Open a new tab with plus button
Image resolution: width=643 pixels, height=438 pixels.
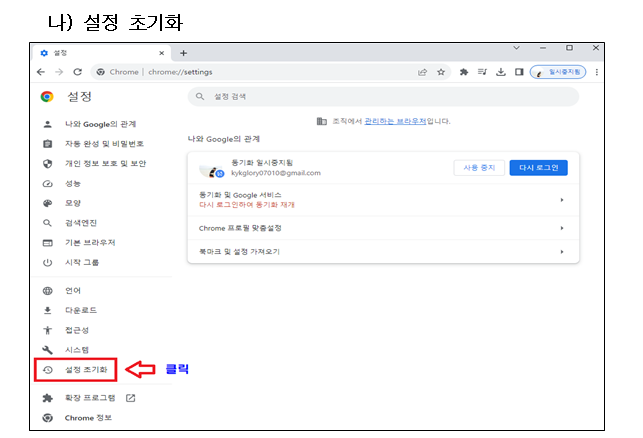(183, 53)
